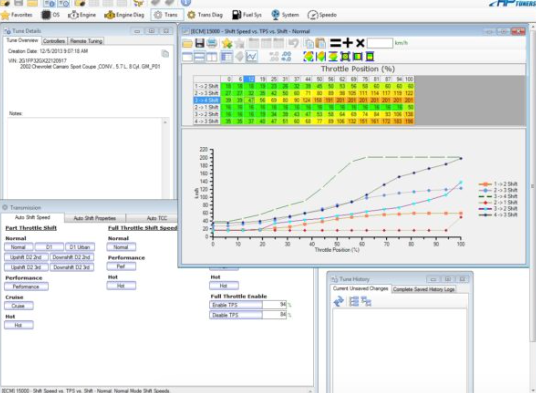Screen dimensions: 536x393
Task: Toggle the line chart graph view icon
Action: tap(252, 56)
